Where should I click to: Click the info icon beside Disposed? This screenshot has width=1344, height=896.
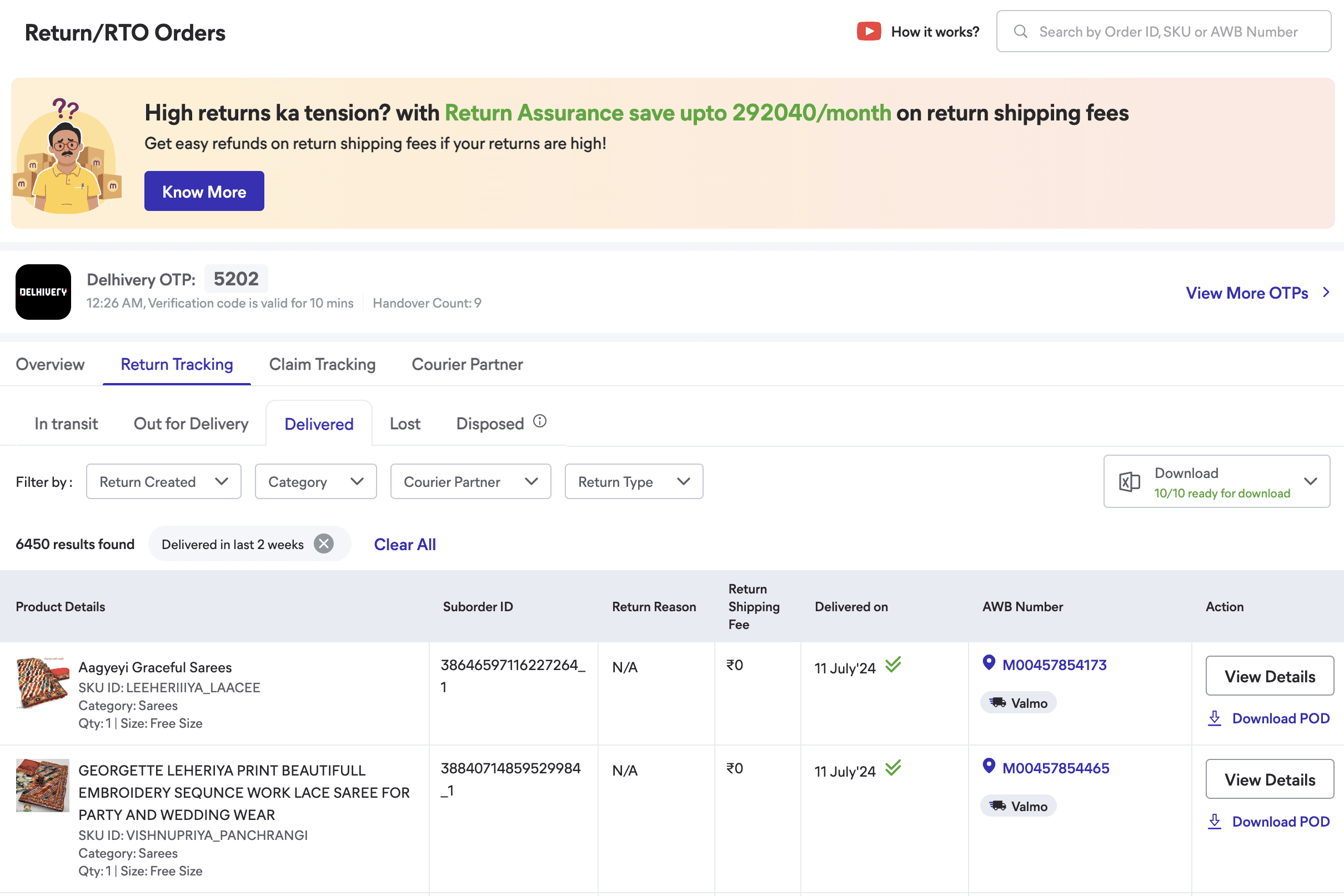[x=540, y=422]
